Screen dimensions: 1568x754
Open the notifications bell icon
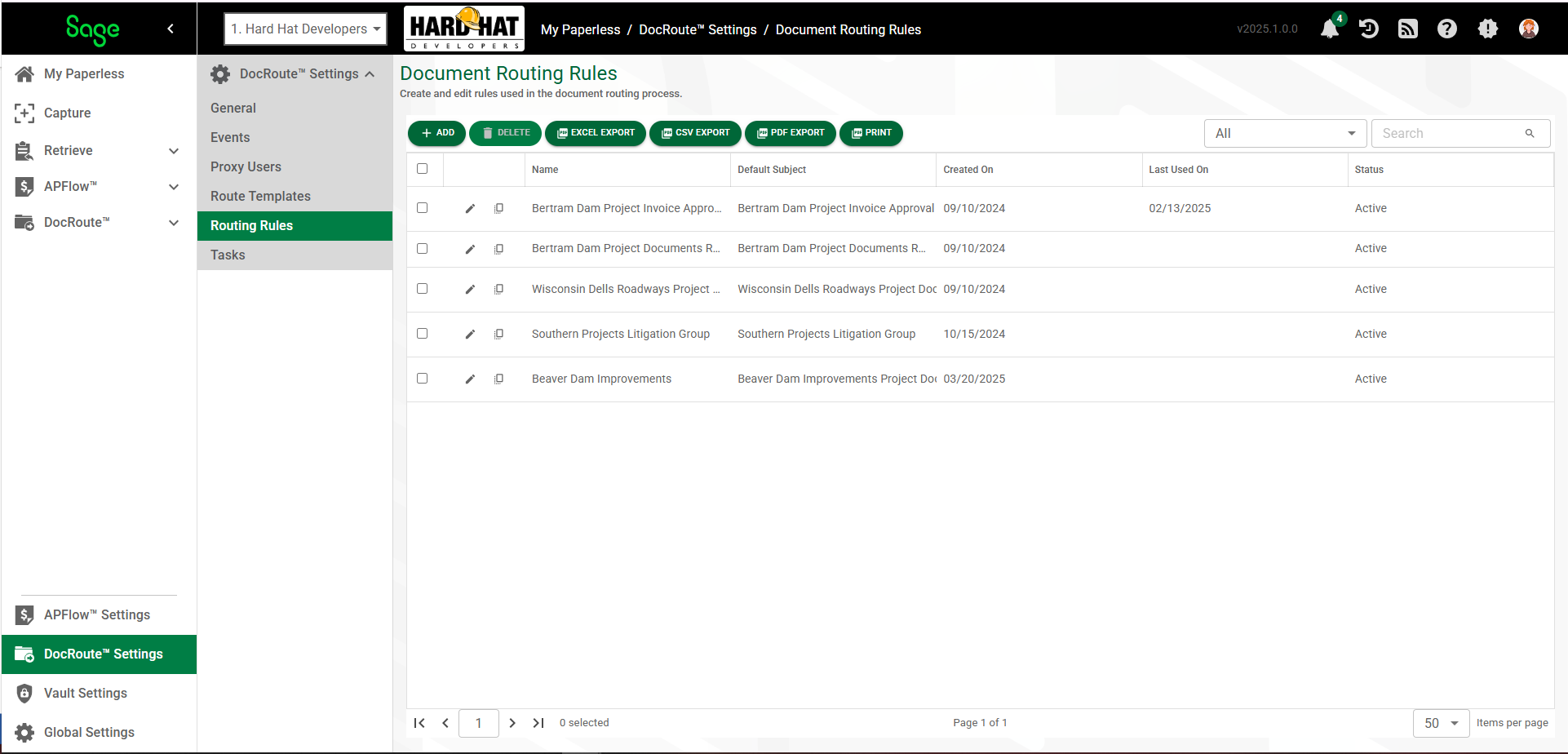click(1330, 29)
